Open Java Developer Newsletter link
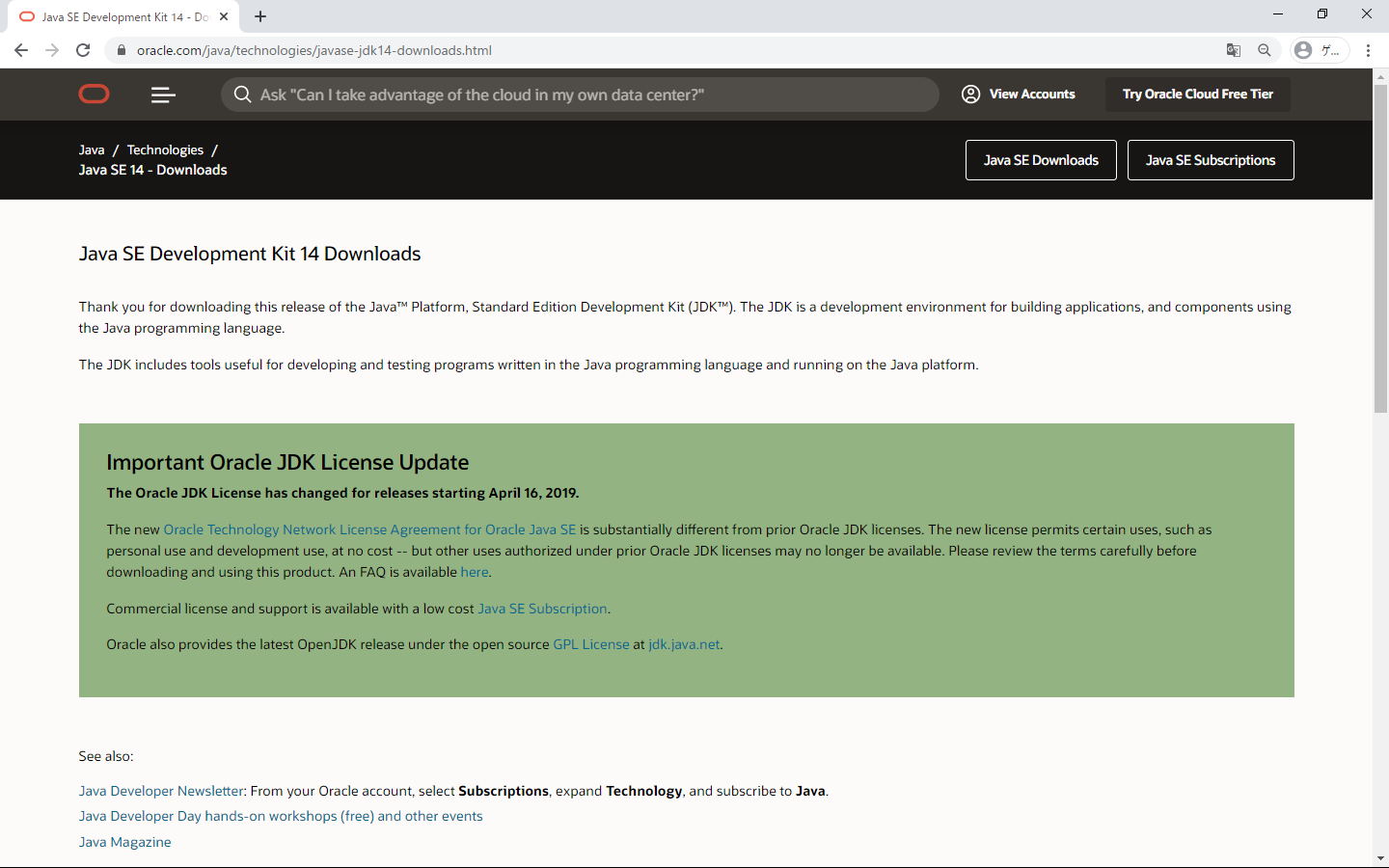 [x=162, y=791]
